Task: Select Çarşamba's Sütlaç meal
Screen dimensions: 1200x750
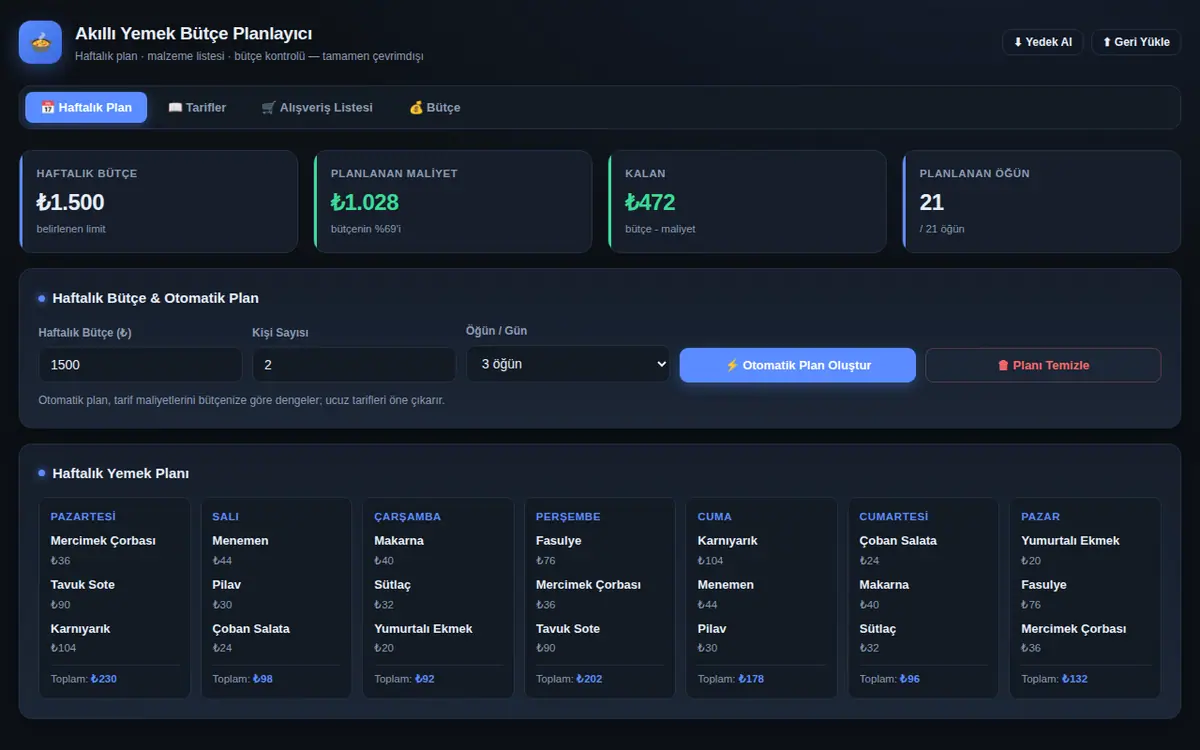Action: click(x=393, y=585)
